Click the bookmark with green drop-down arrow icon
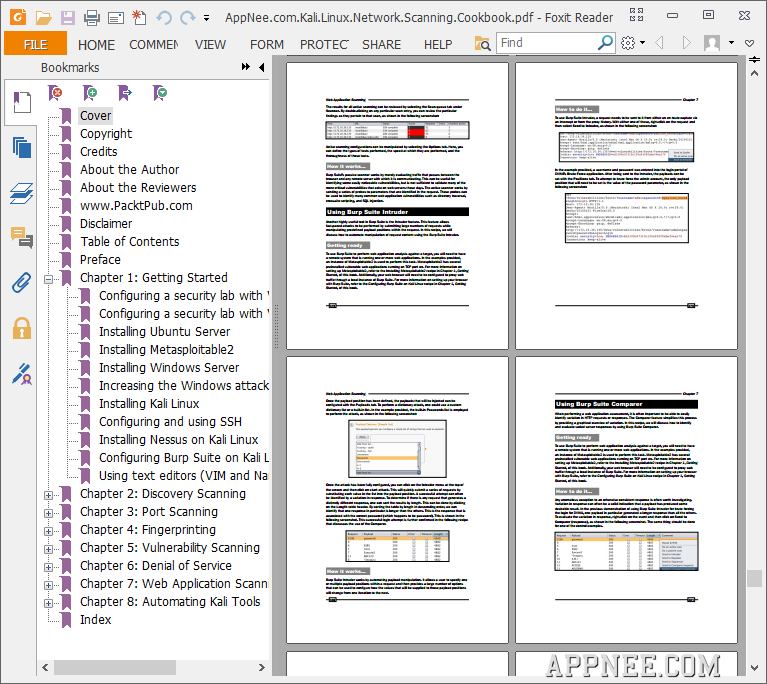 [159, 92]
